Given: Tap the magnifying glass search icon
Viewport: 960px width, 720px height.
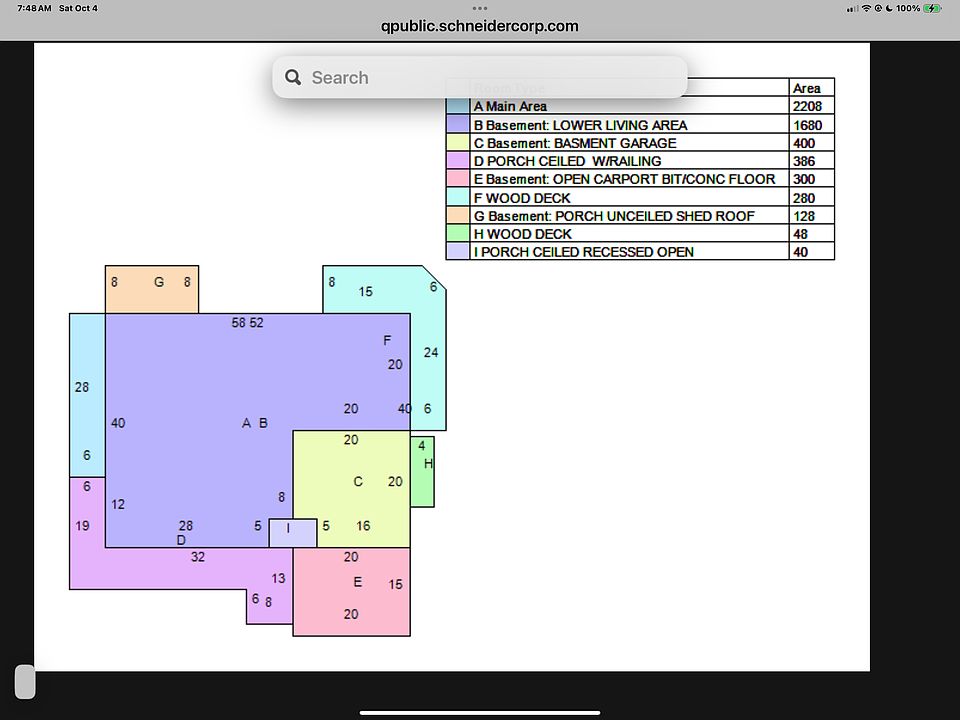Looking at the screenshot, I should pyautogui.click(x=293, y=78).
